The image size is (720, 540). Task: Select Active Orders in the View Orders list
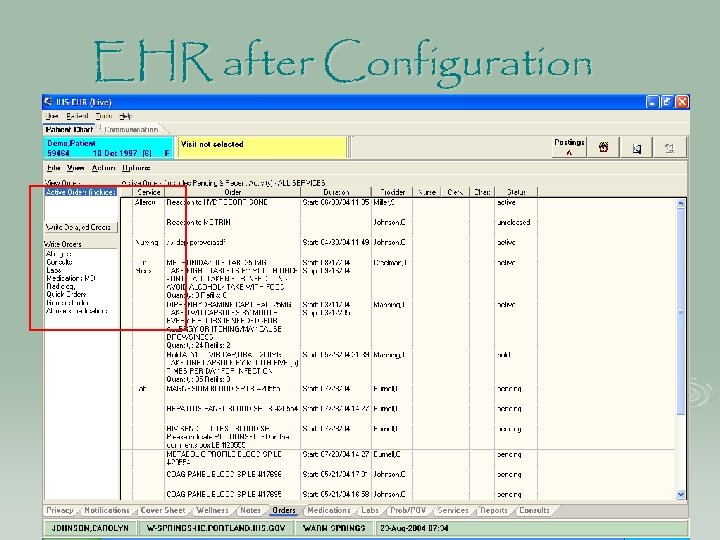pyautogui.click(x=81, y=192)
